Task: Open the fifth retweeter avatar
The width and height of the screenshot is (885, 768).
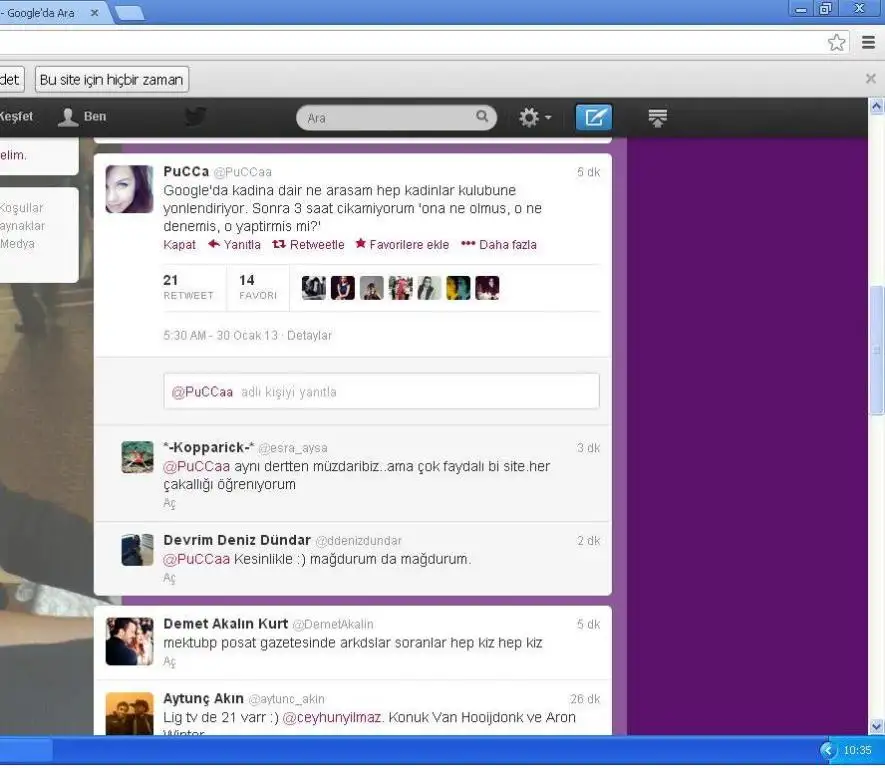Action: tap(429, 288)
